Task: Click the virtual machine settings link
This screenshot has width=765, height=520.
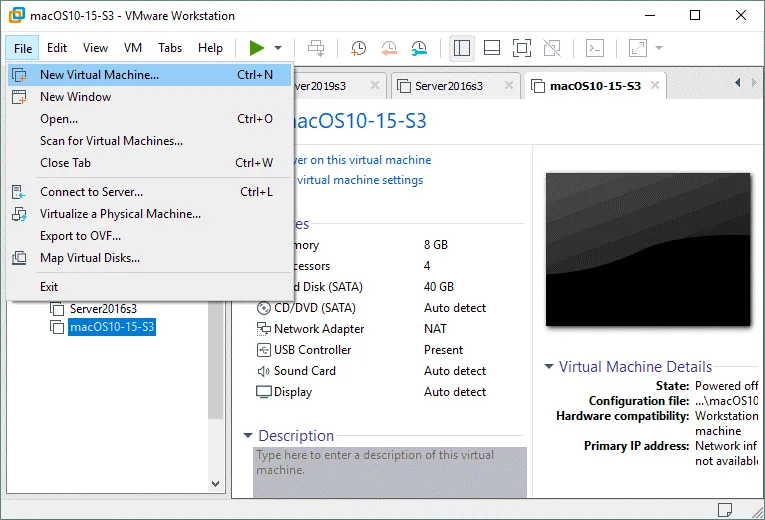Action: [360, 181]
